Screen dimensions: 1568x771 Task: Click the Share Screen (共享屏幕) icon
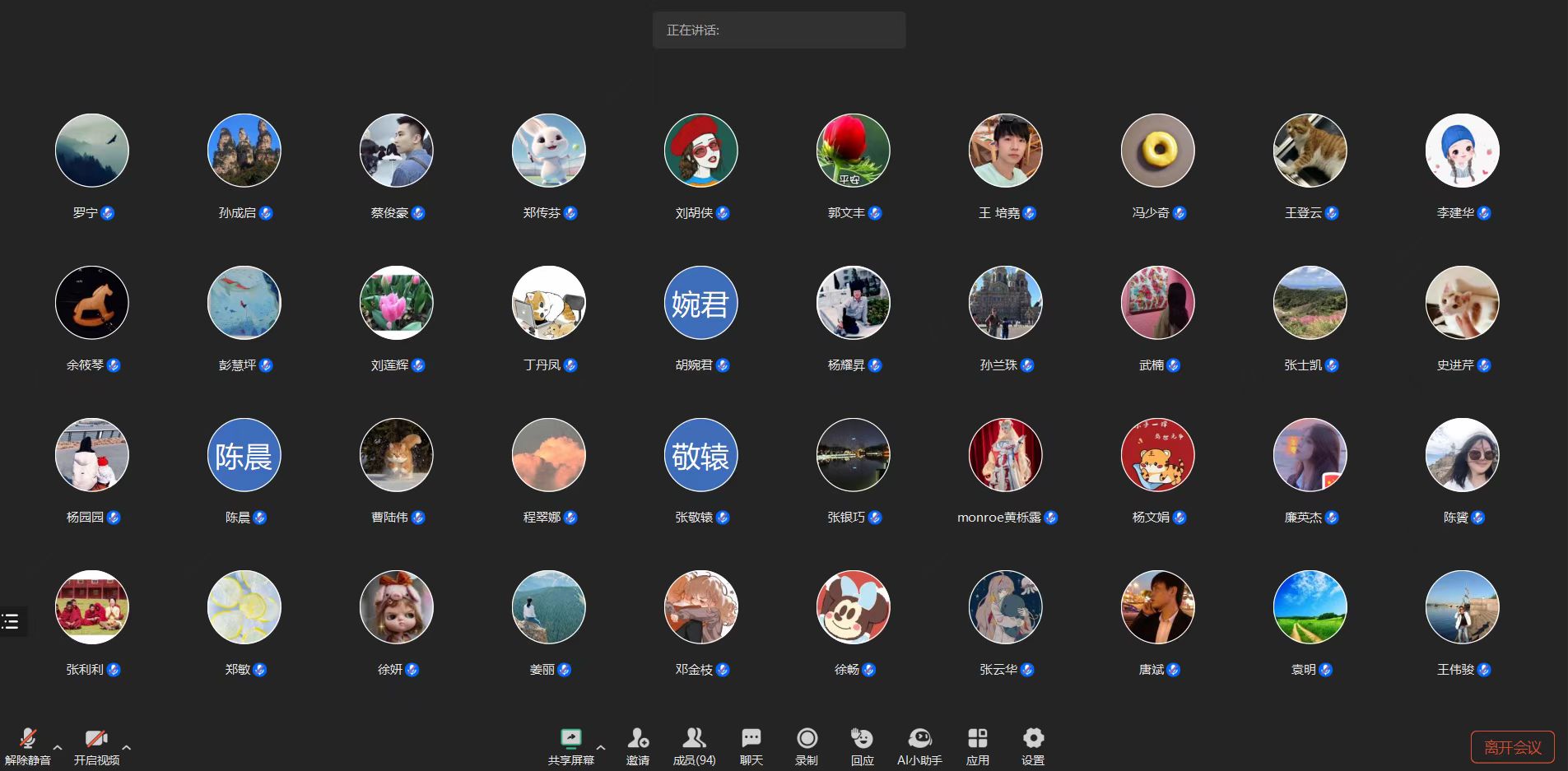pyautogui.click(x=570, y=738)
